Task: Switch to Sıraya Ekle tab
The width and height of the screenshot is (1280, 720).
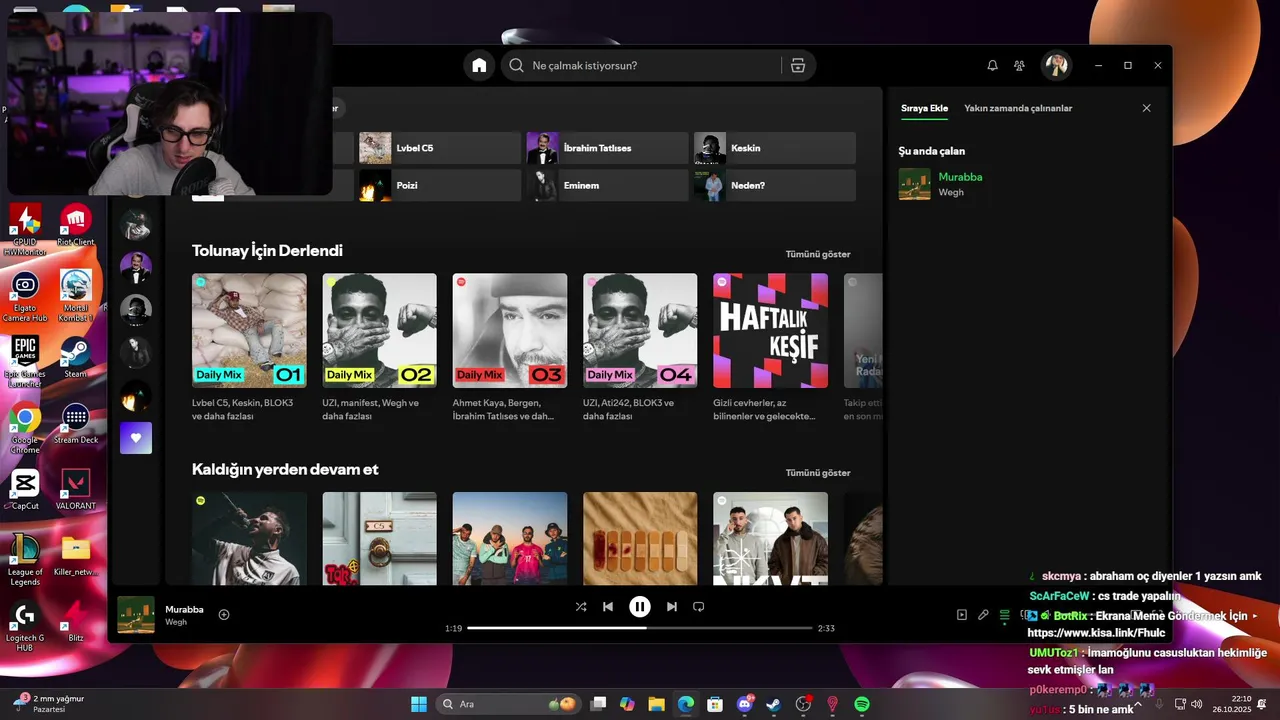Action: (924, 108)
